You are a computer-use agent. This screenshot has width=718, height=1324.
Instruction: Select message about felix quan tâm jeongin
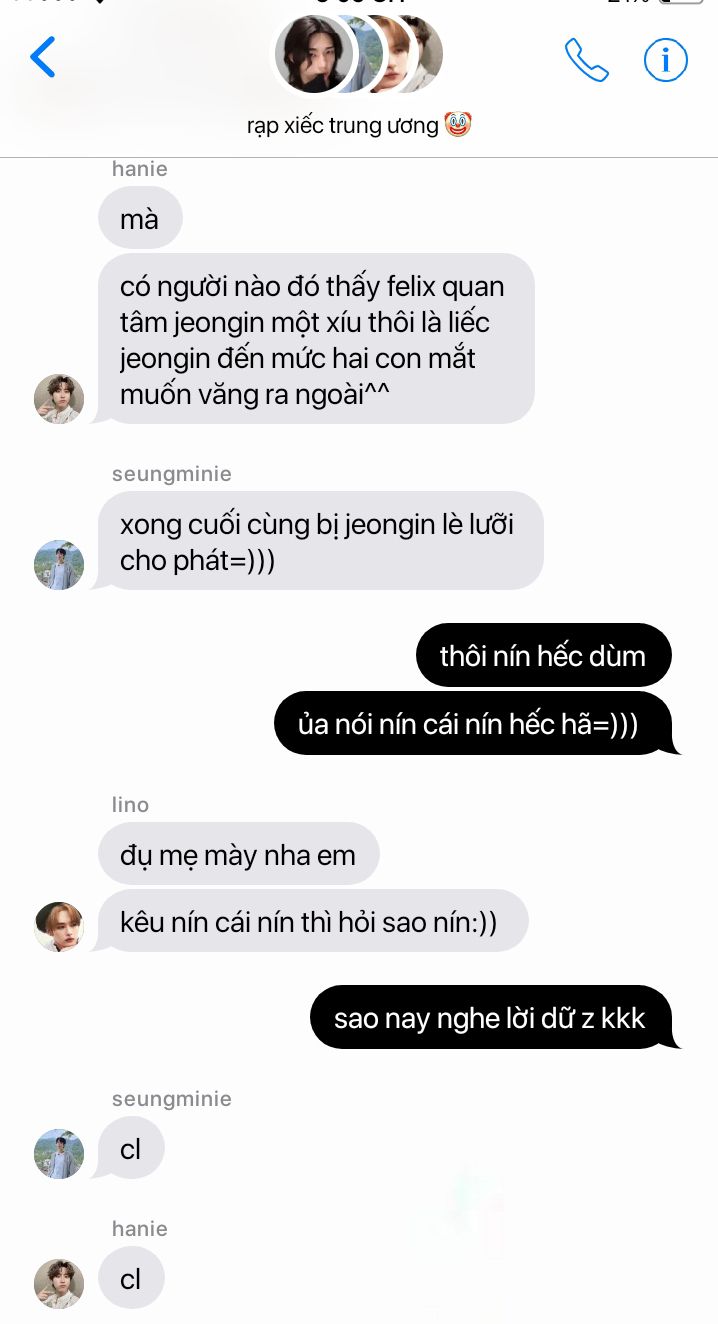coord(316,339)
